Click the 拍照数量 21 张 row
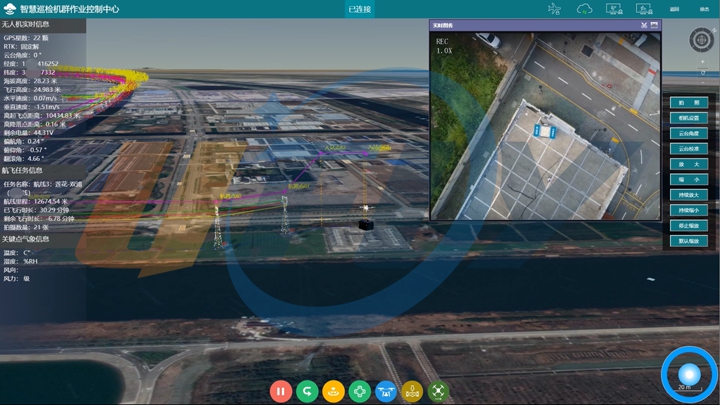The width and height of the screenshot is (720, 405). tap(26, 227)
